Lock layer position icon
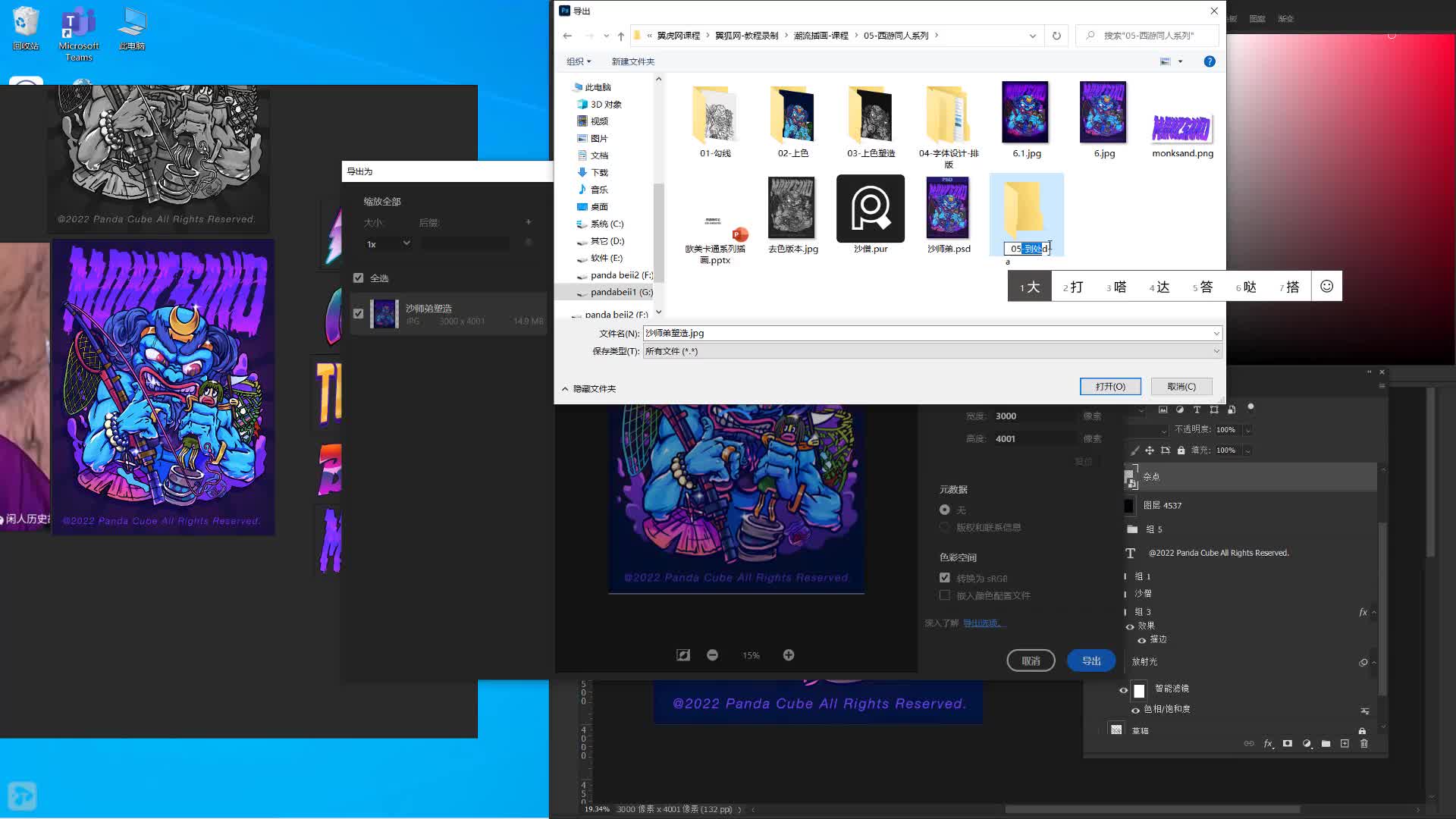Image resolution: width=1456 pixels, height=819 pixels. pos(1150,450)
